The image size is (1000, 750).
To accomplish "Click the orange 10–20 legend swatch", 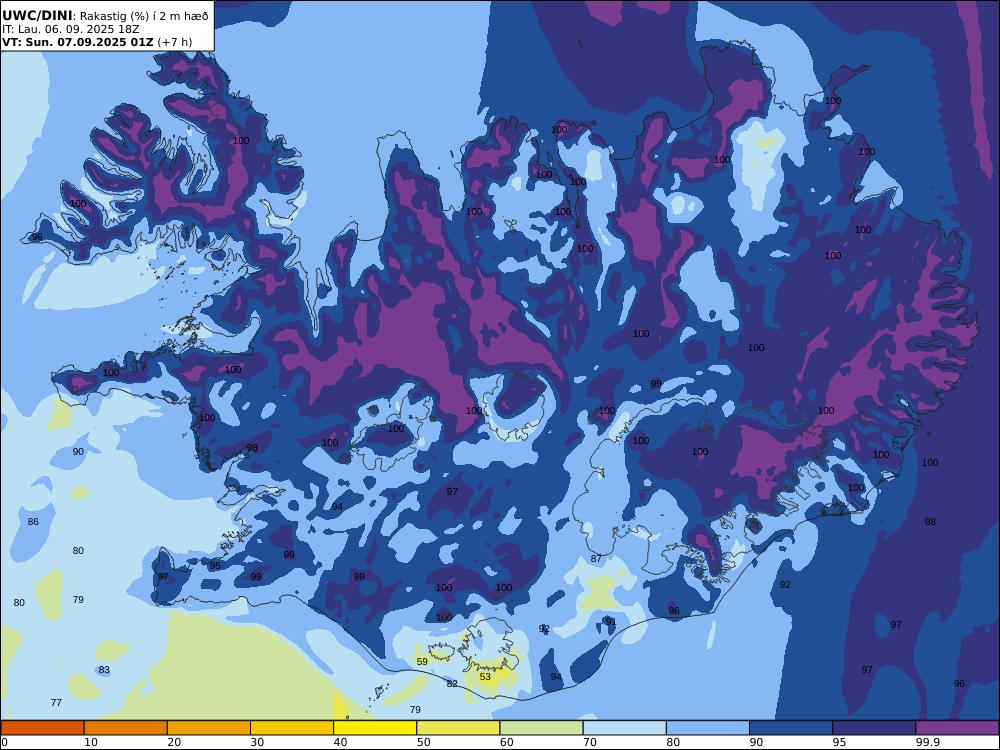I will click(126, 728).
